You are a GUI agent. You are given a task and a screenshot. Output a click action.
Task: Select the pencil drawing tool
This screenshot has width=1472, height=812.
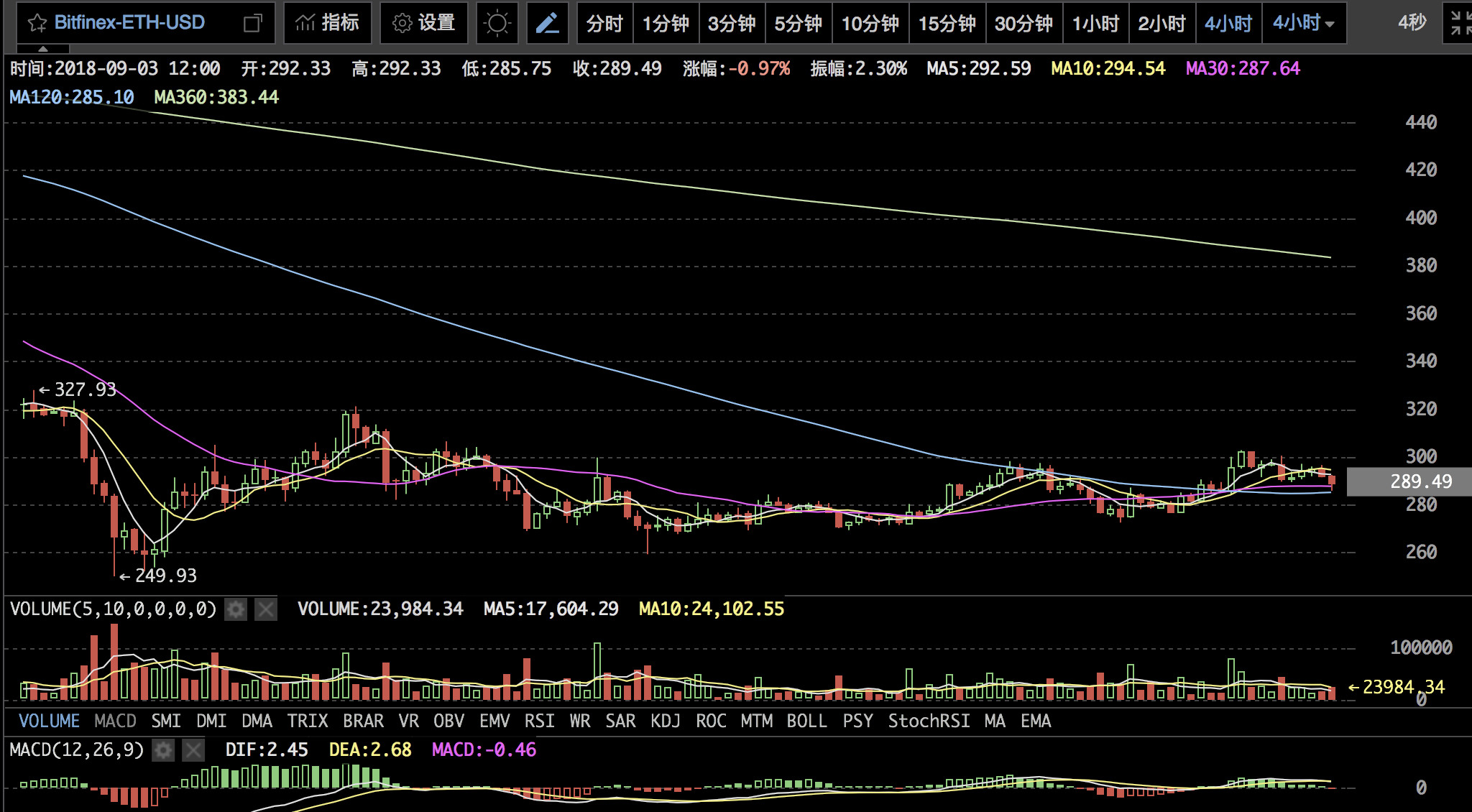click(x=548, y=23)
